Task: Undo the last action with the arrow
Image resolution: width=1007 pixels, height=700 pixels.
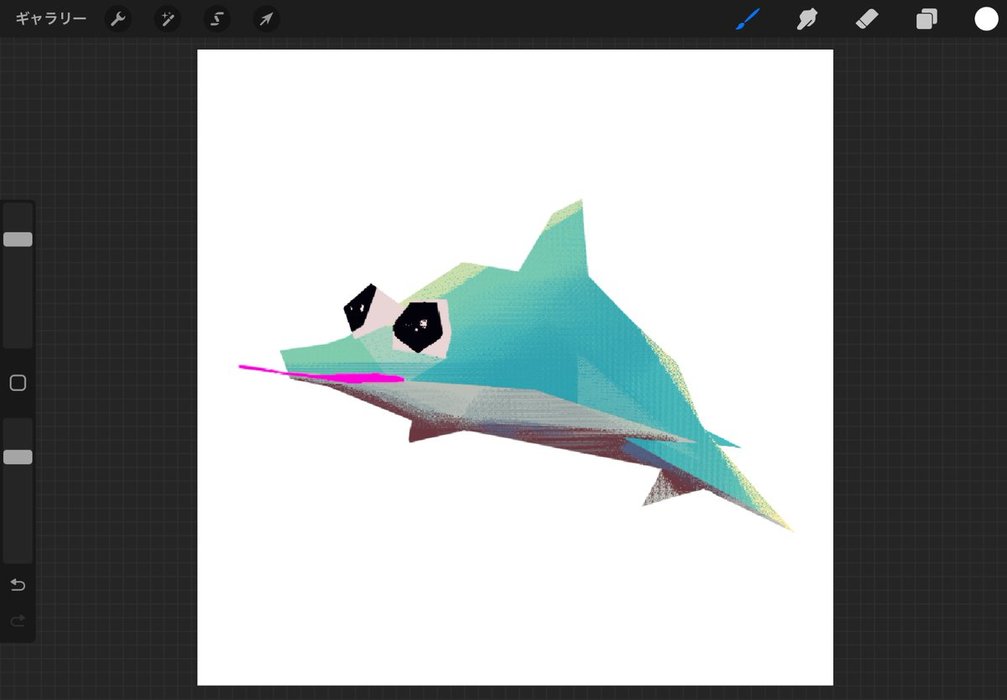Action: tap(17, 585)
